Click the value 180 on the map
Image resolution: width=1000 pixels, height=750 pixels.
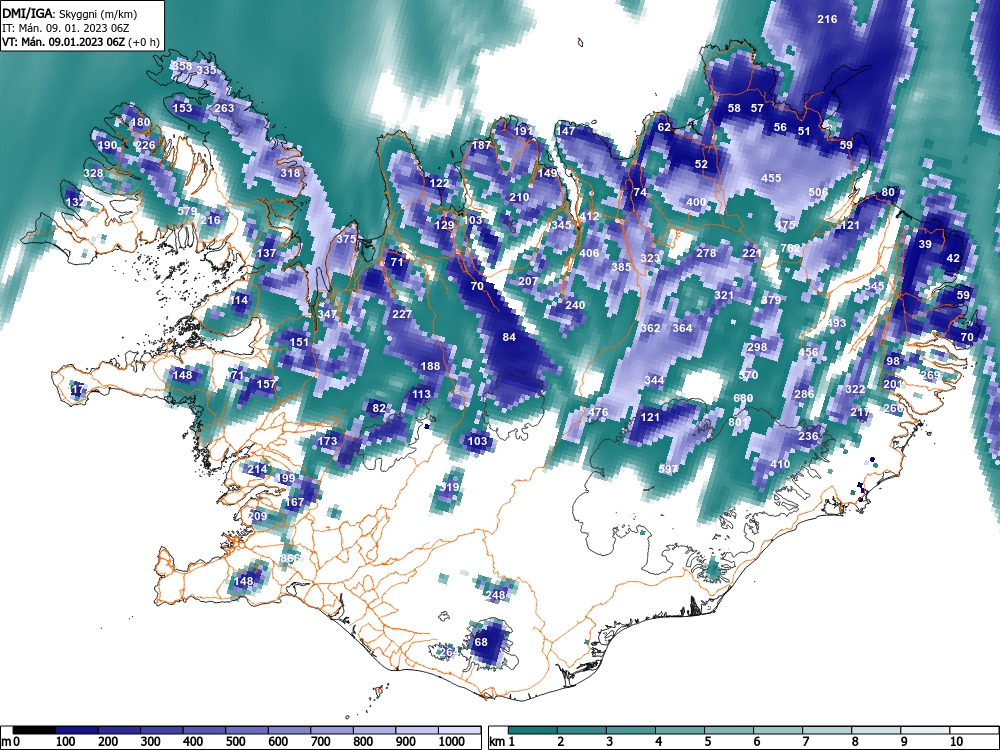(140, 122)
